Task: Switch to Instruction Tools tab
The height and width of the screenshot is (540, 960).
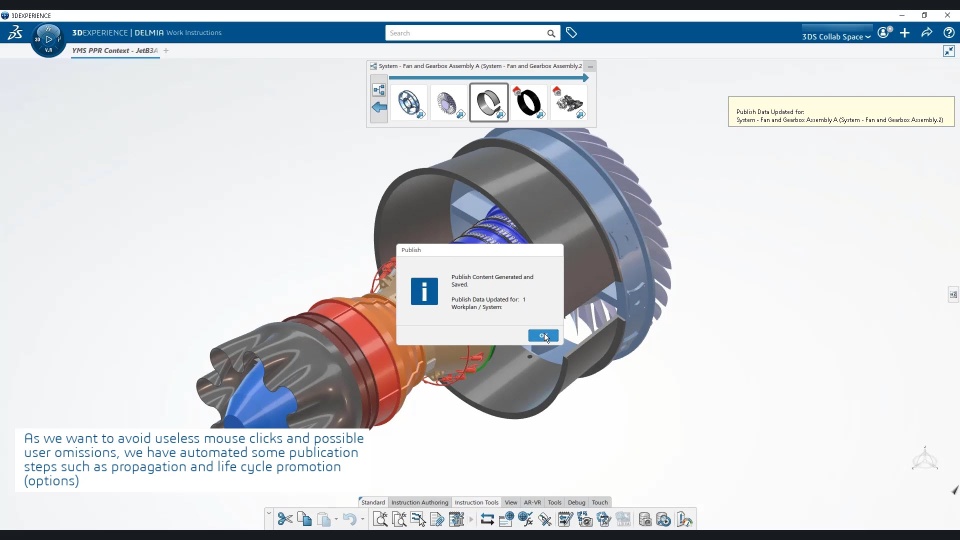Action: [x=476, y=502]
